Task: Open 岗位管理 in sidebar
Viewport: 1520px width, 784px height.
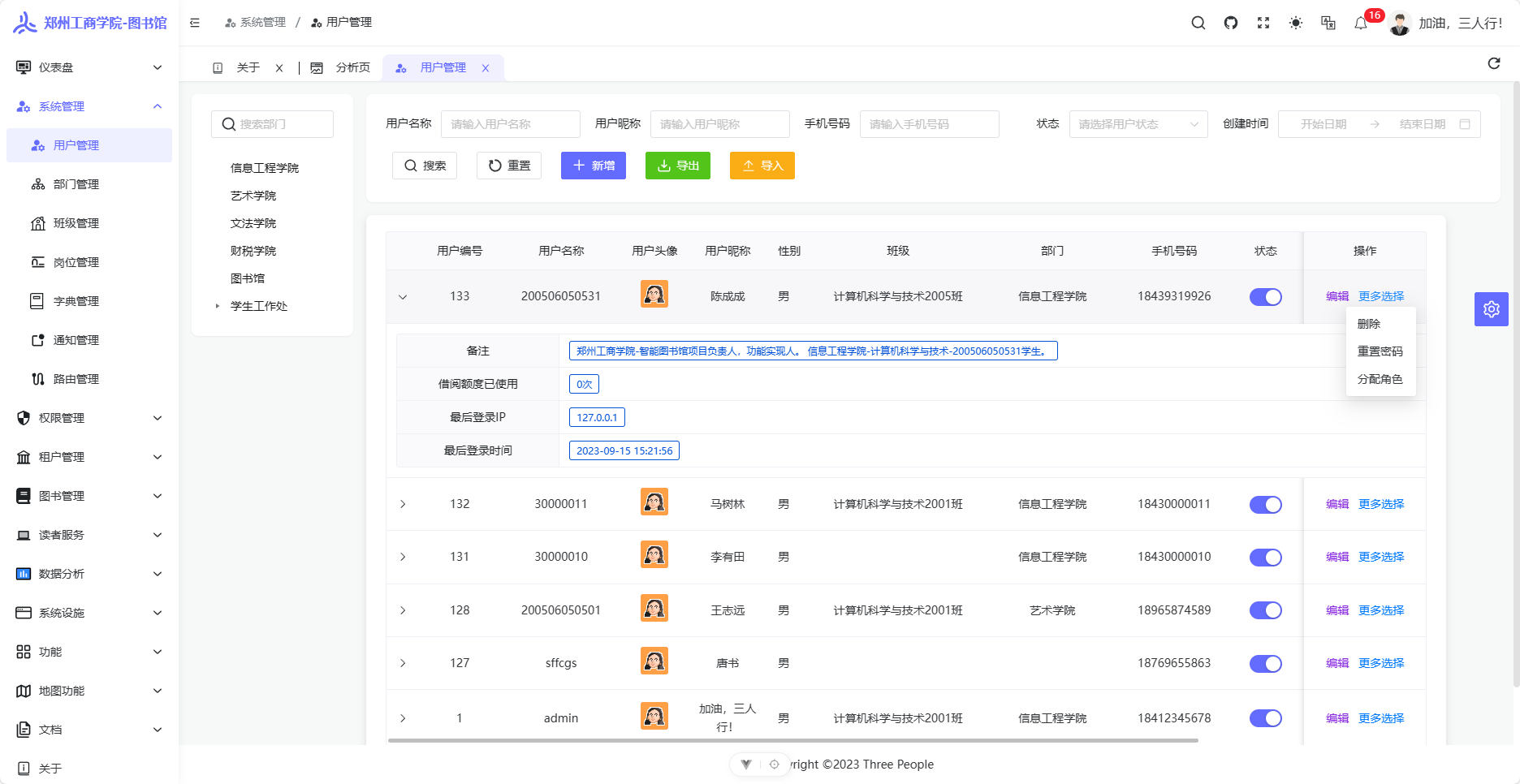Action: coord(89,262)
